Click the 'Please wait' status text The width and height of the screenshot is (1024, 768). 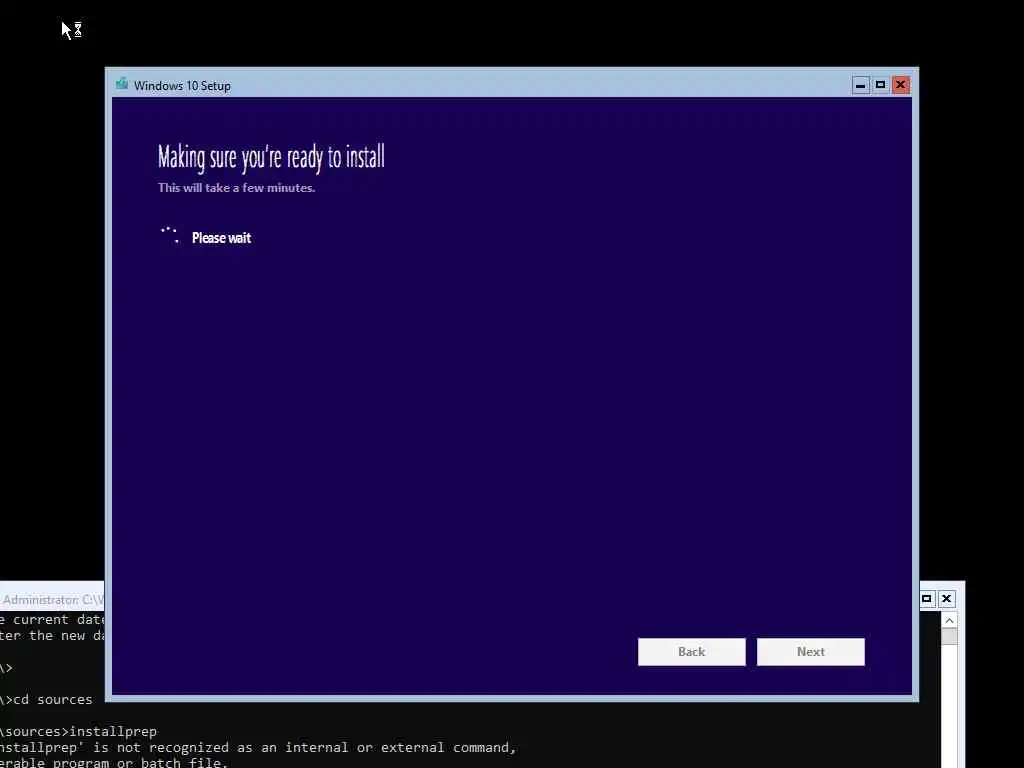221,238
